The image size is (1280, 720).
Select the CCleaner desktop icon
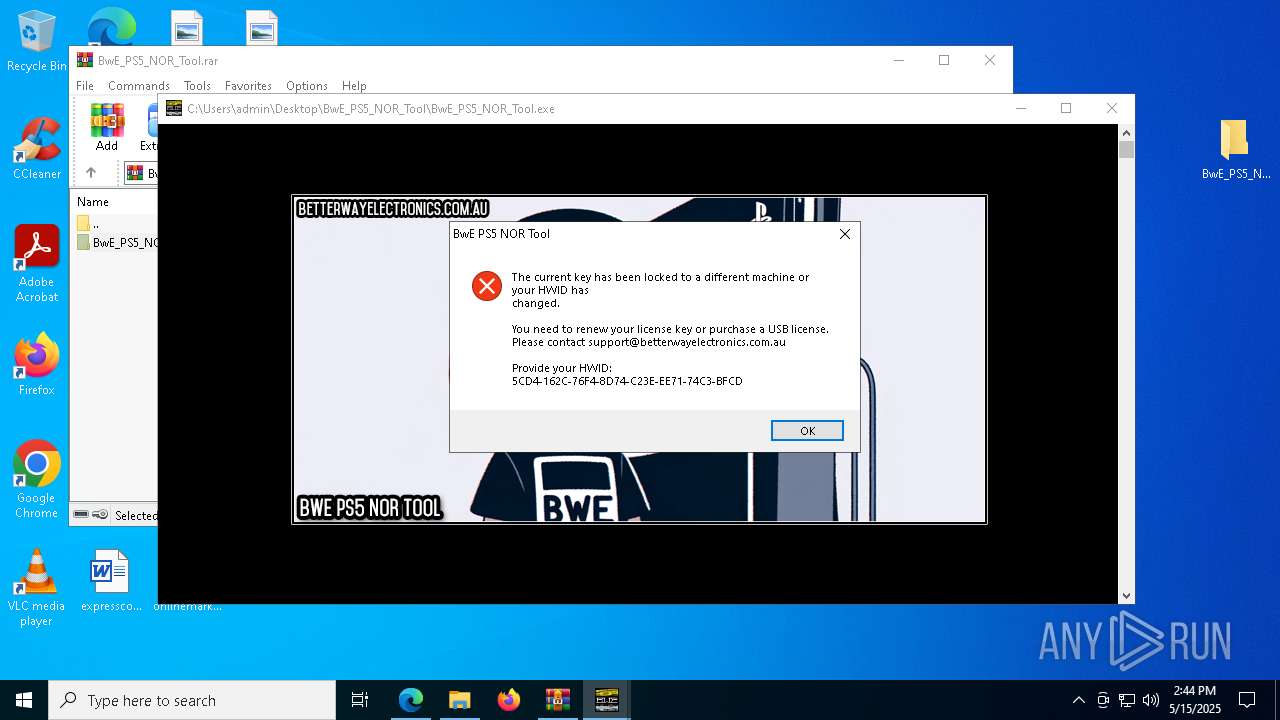[x=37, y=148]
